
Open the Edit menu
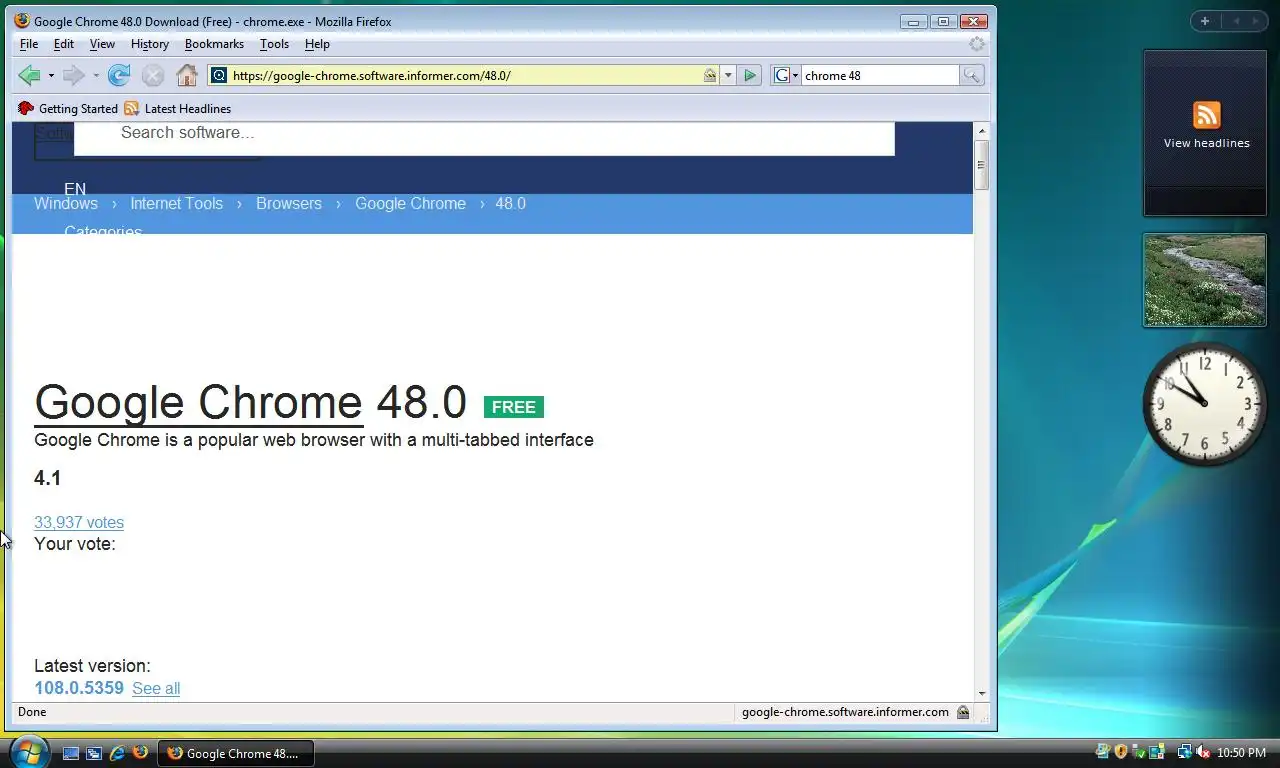tap(64, 44)
